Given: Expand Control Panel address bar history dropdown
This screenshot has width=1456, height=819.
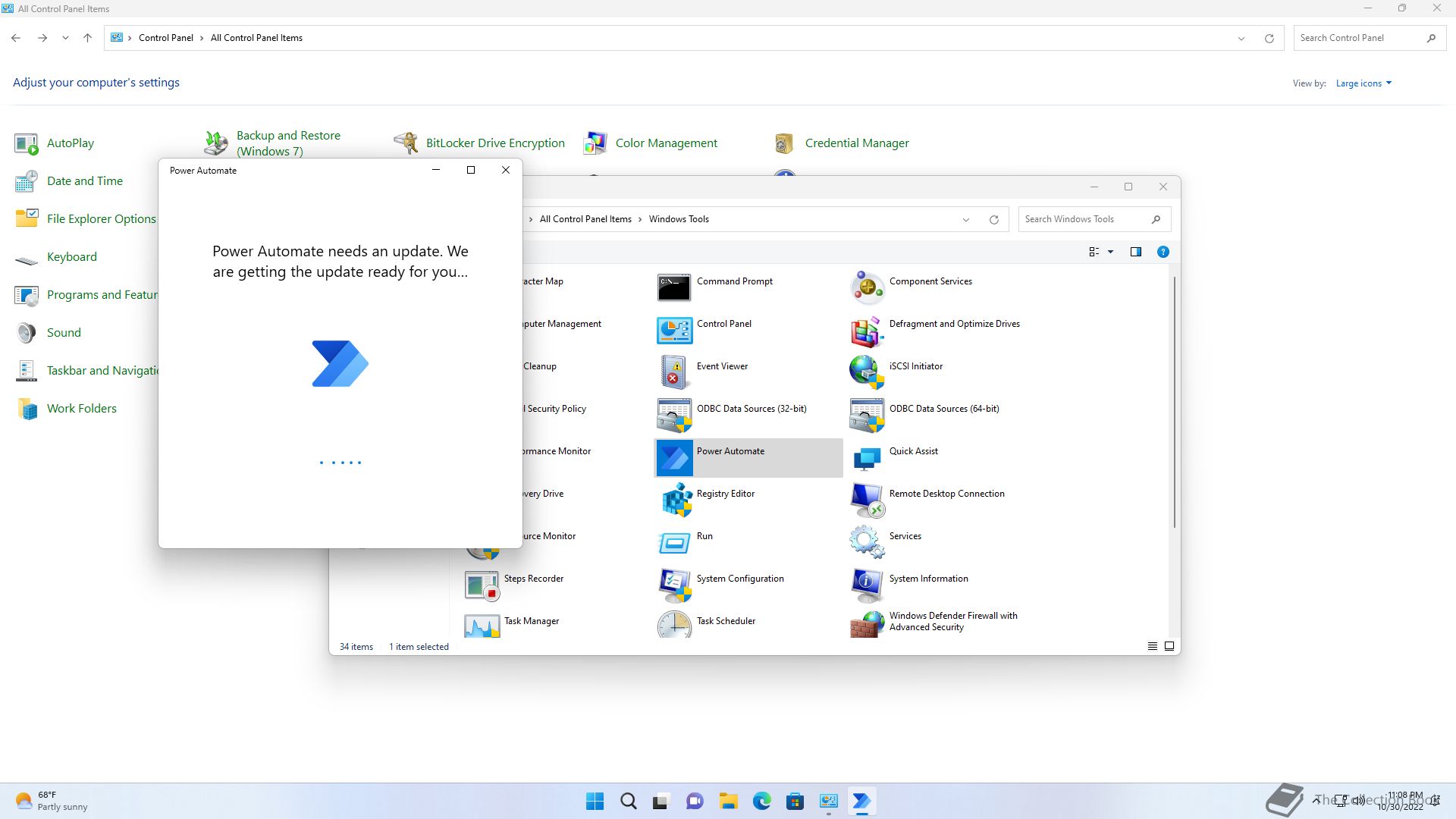Looking at the screenshot, I should (1241, 38).
